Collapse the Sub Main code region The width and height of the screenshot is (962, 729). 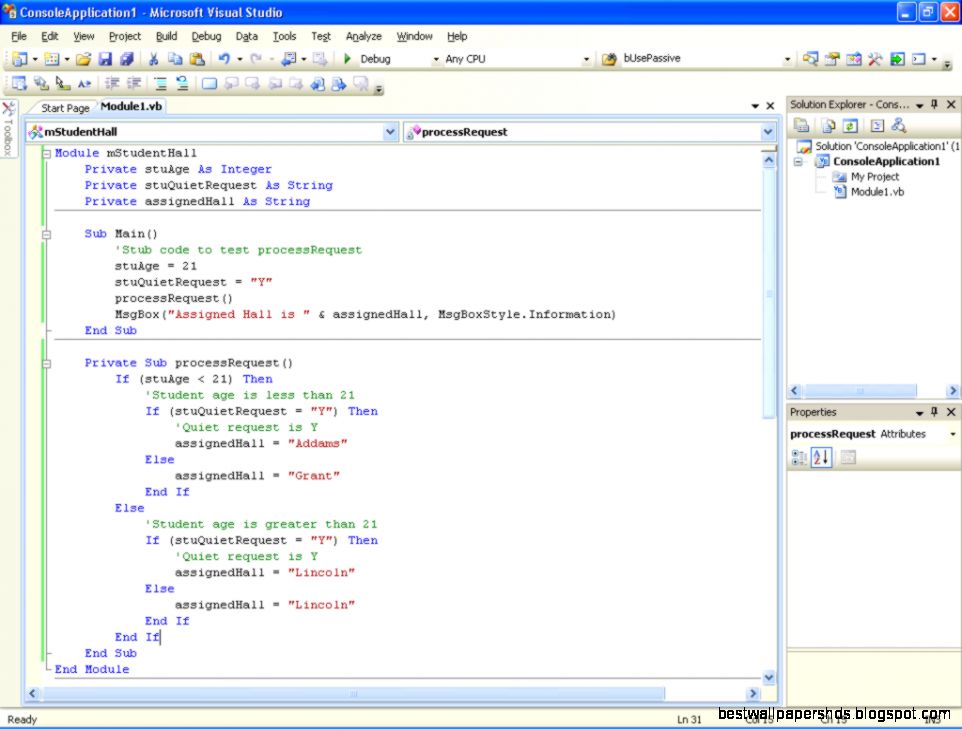47,234
